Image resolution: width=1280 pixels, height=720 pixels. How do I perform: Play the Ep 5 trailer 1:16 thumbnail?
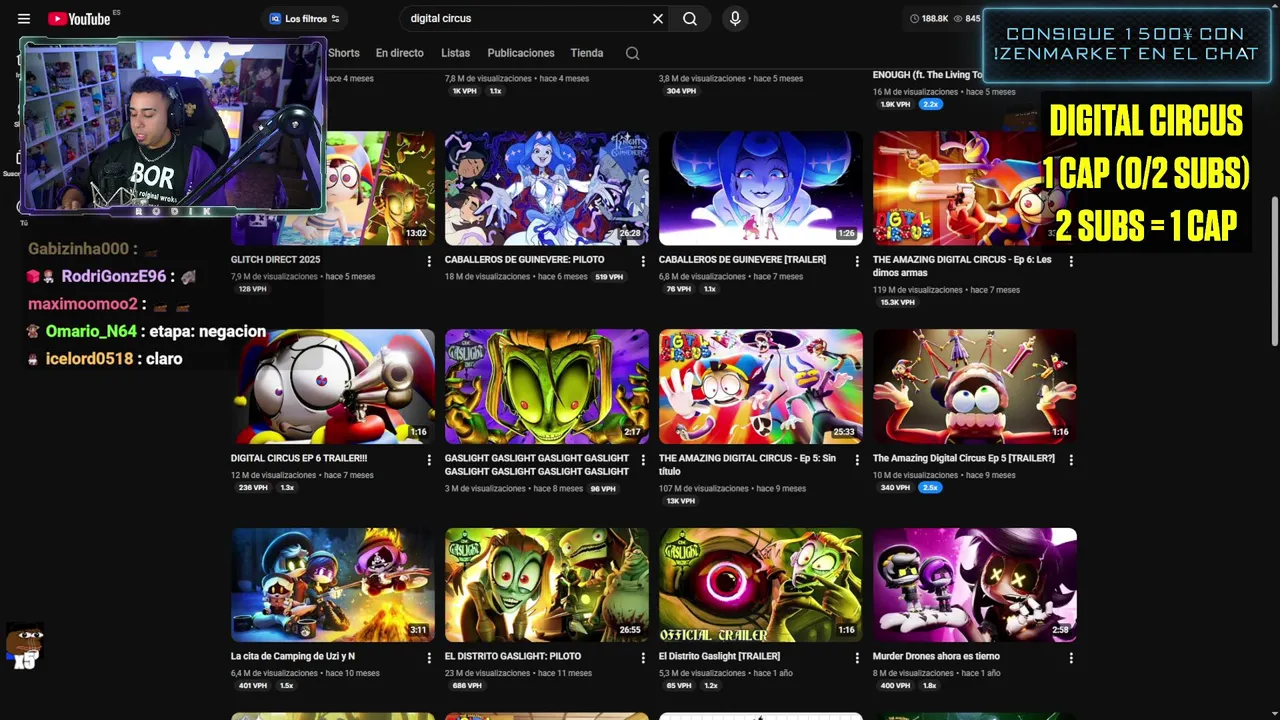tap(975, 386)
